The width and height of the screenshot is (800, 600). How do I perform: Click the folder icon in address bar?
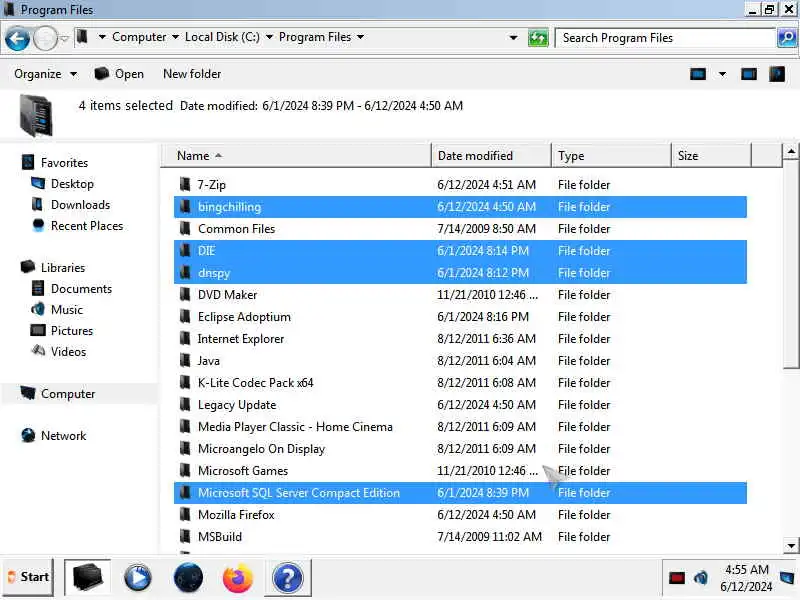click(x=82, y=37)
